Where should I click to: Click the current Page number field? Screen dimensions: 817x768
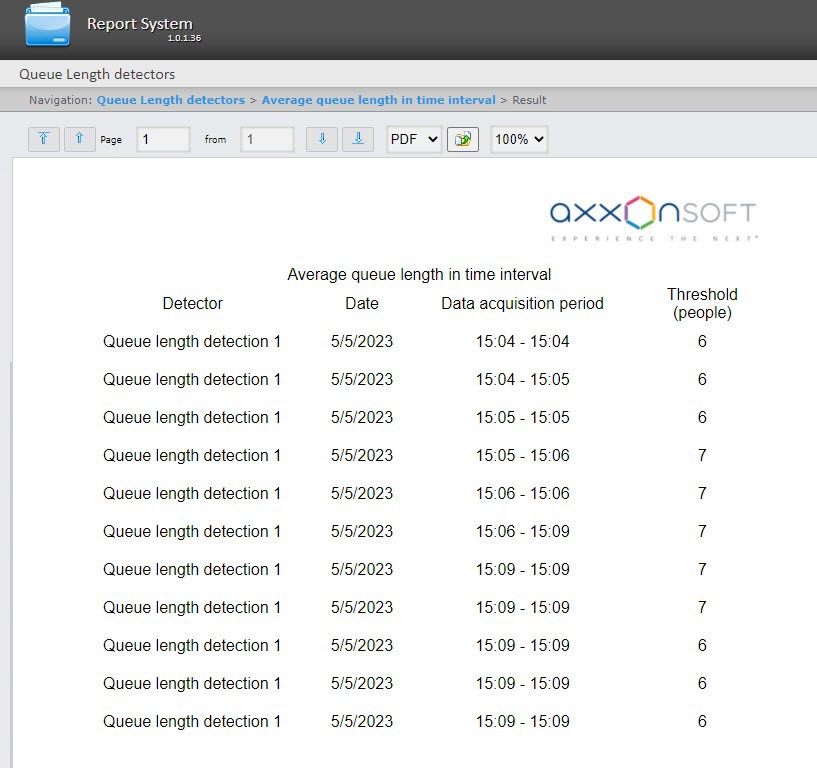click(163, 140)
